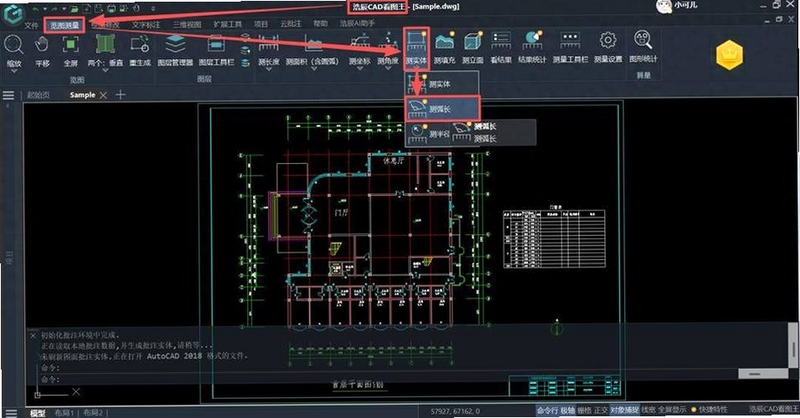Open the 浩辰AI助手 tab

click(x=357, y=23)
